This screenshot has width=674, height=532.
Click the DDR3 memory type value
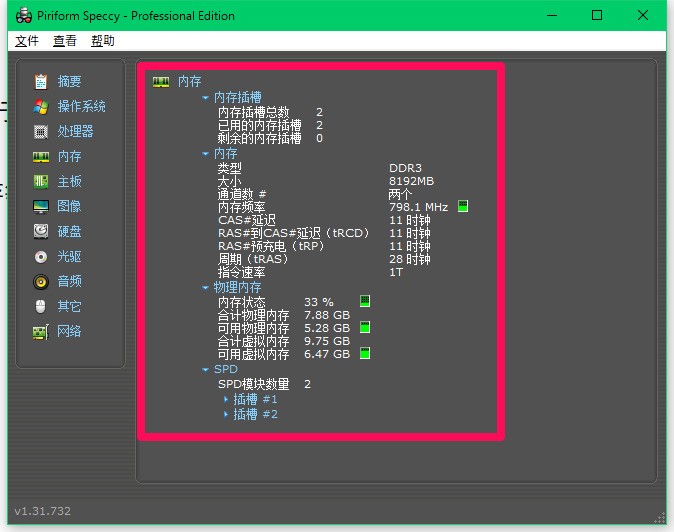[405, 168]
